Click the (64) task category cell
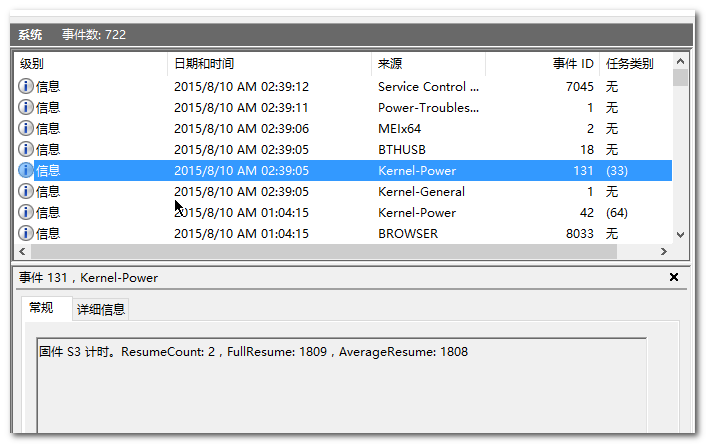The height and width of the screenshot is (444, 706). click(616, 213)
